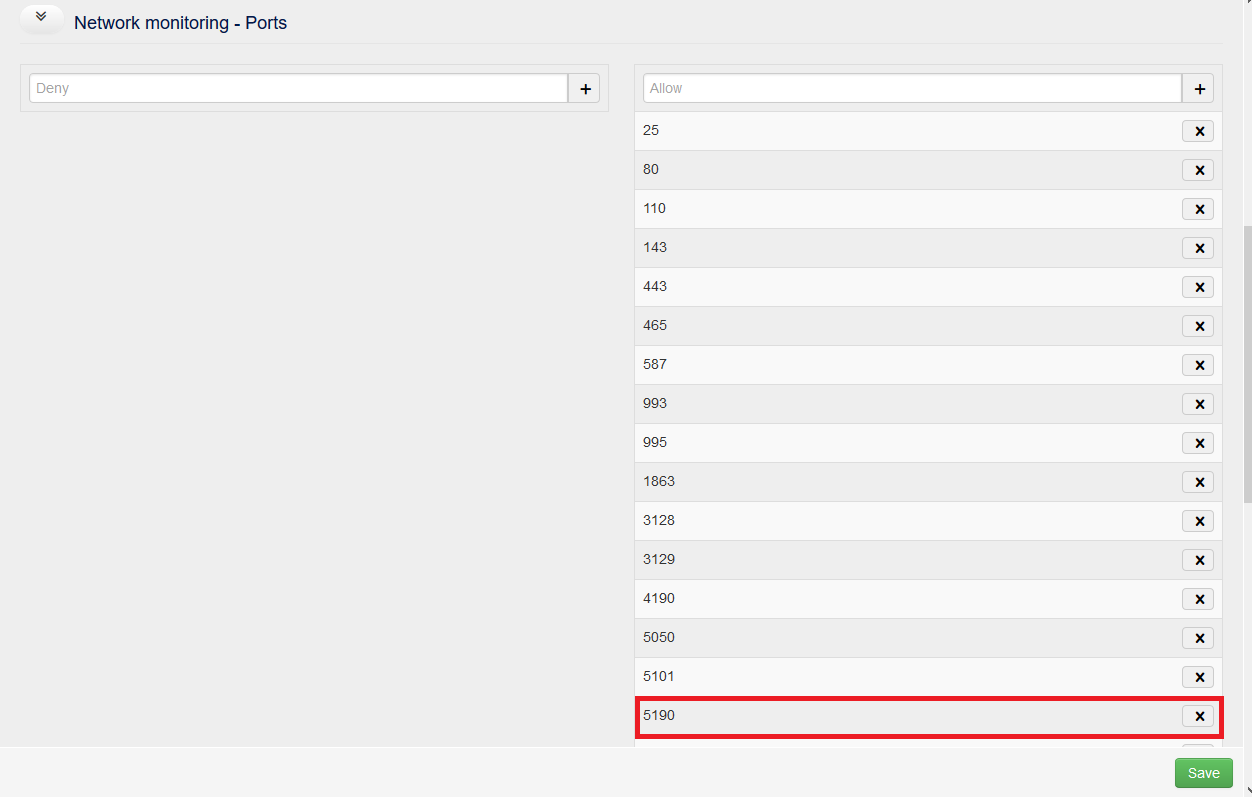Image resolution: width=1252 pixels, height=797 pixels.
Task: Remove port 465 from allowed ports
Action: click(x=1198, y=326)
